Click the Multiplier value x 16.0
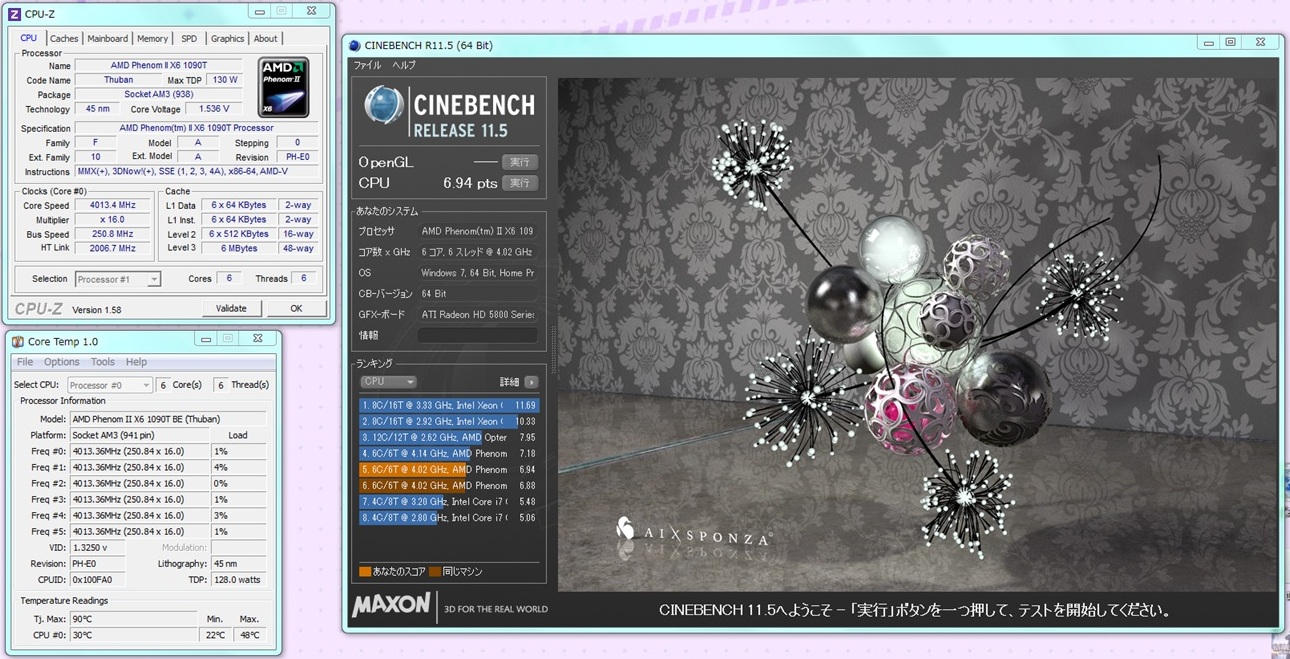Image resolution: width=1290 pixels, height=659 pixels. pos(112,220)
